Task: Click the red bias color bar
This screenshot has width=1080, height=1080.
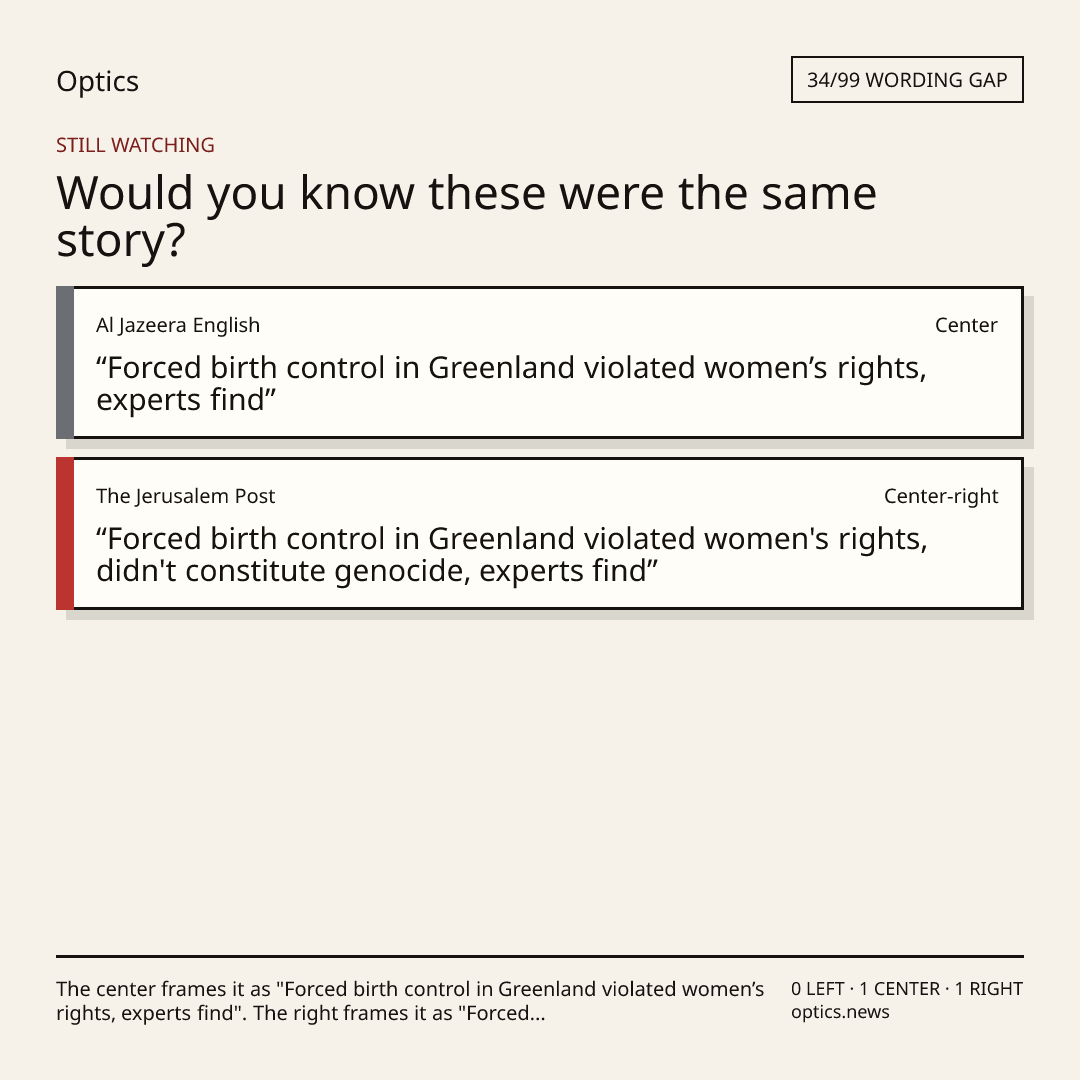Action: pyautogui.click(x=65, y=533)
